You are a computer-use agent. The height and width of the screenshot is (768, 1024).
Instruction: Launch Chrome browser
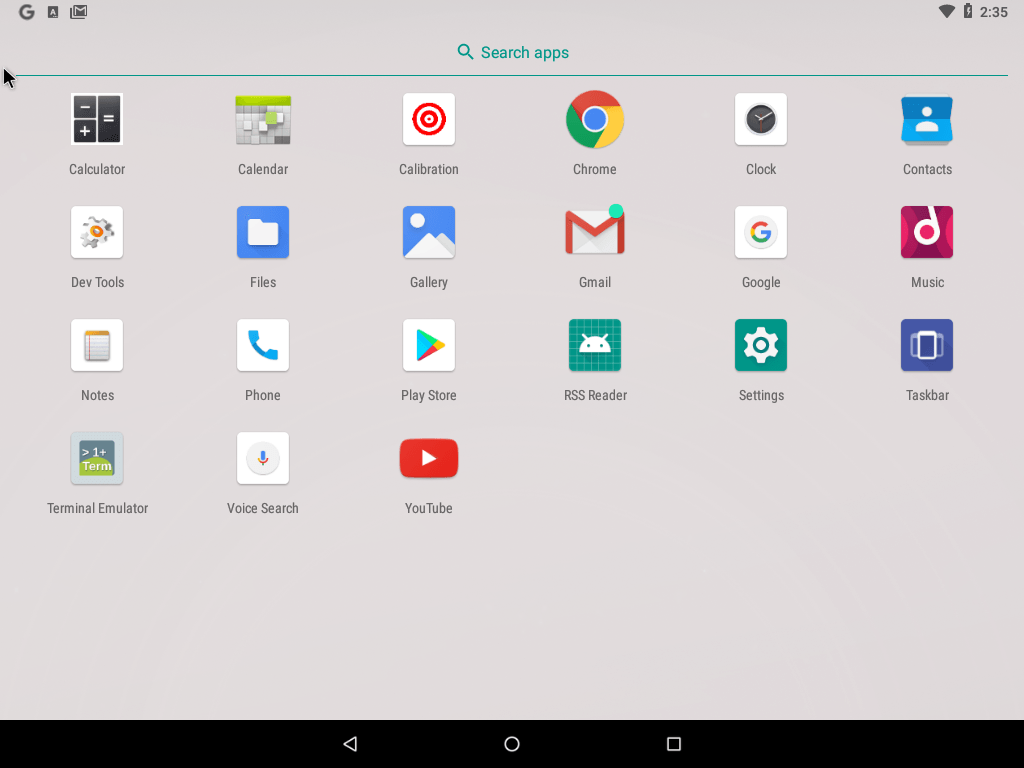(x=594, y=120)
